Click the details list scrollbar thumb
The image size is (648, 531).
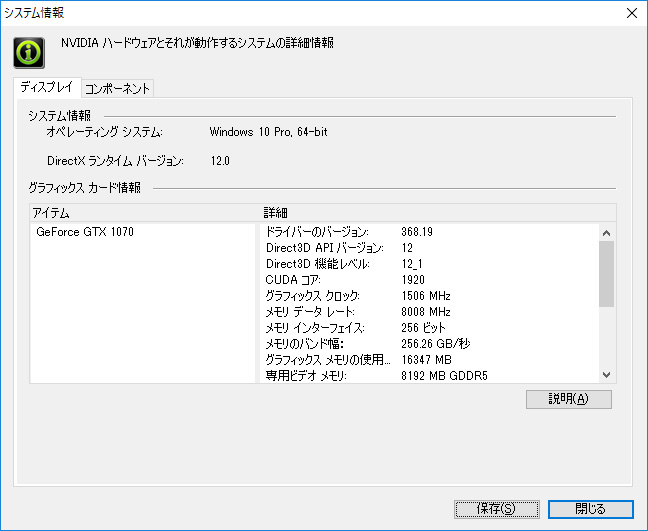tap(606, 274)
